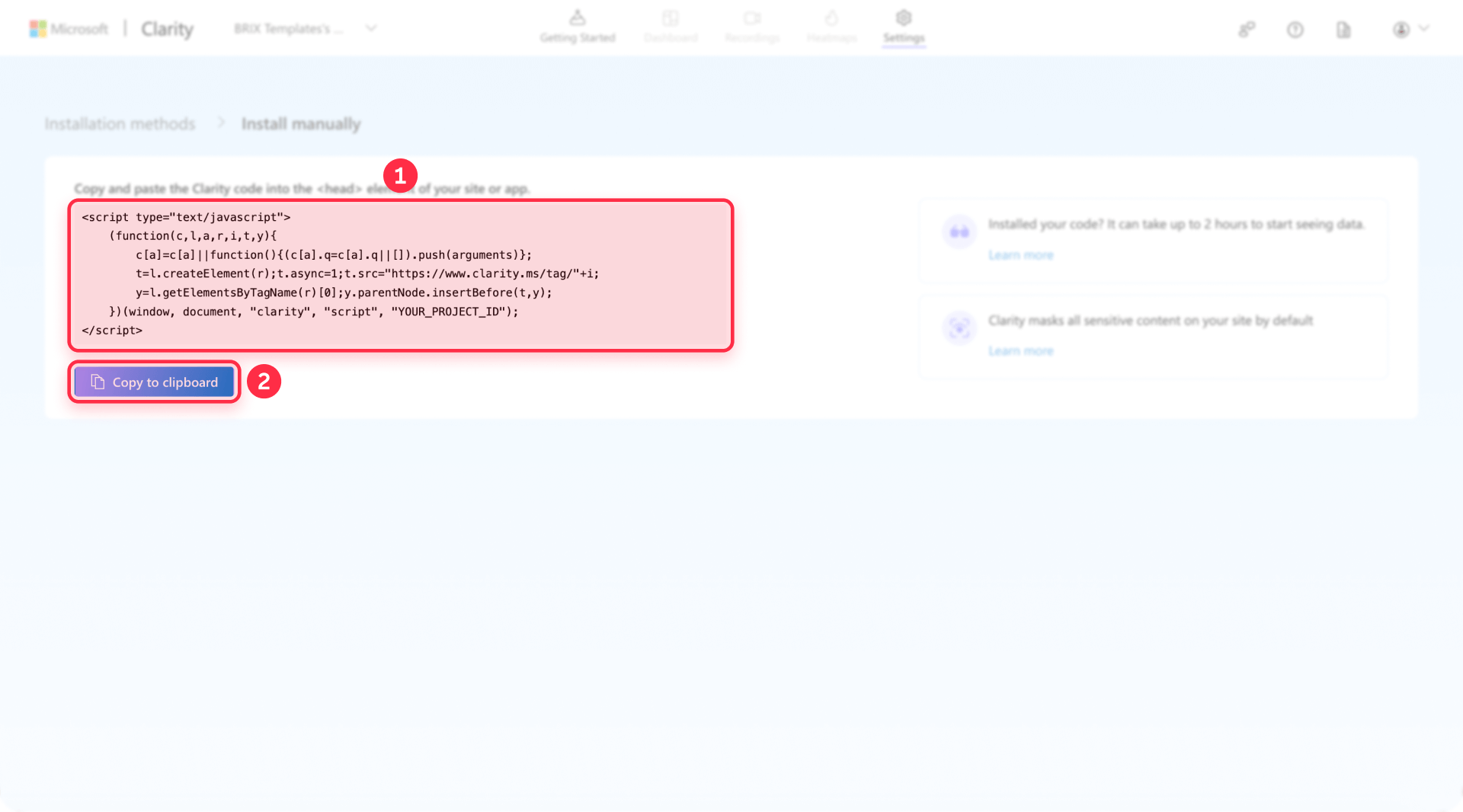Open Learn more under the 2-hour data notice
The image size is (1463, 812).
(x=1021, y=254)
